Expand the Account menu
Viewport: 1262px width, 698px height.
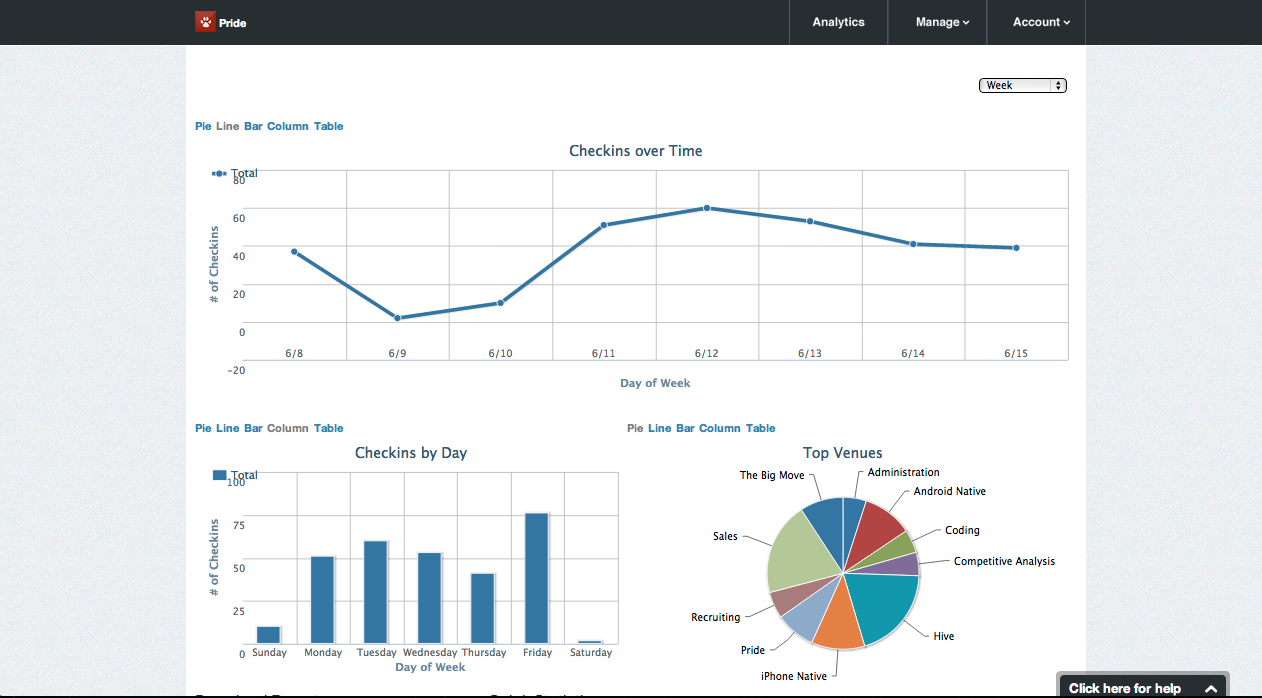pos(1041,22)
